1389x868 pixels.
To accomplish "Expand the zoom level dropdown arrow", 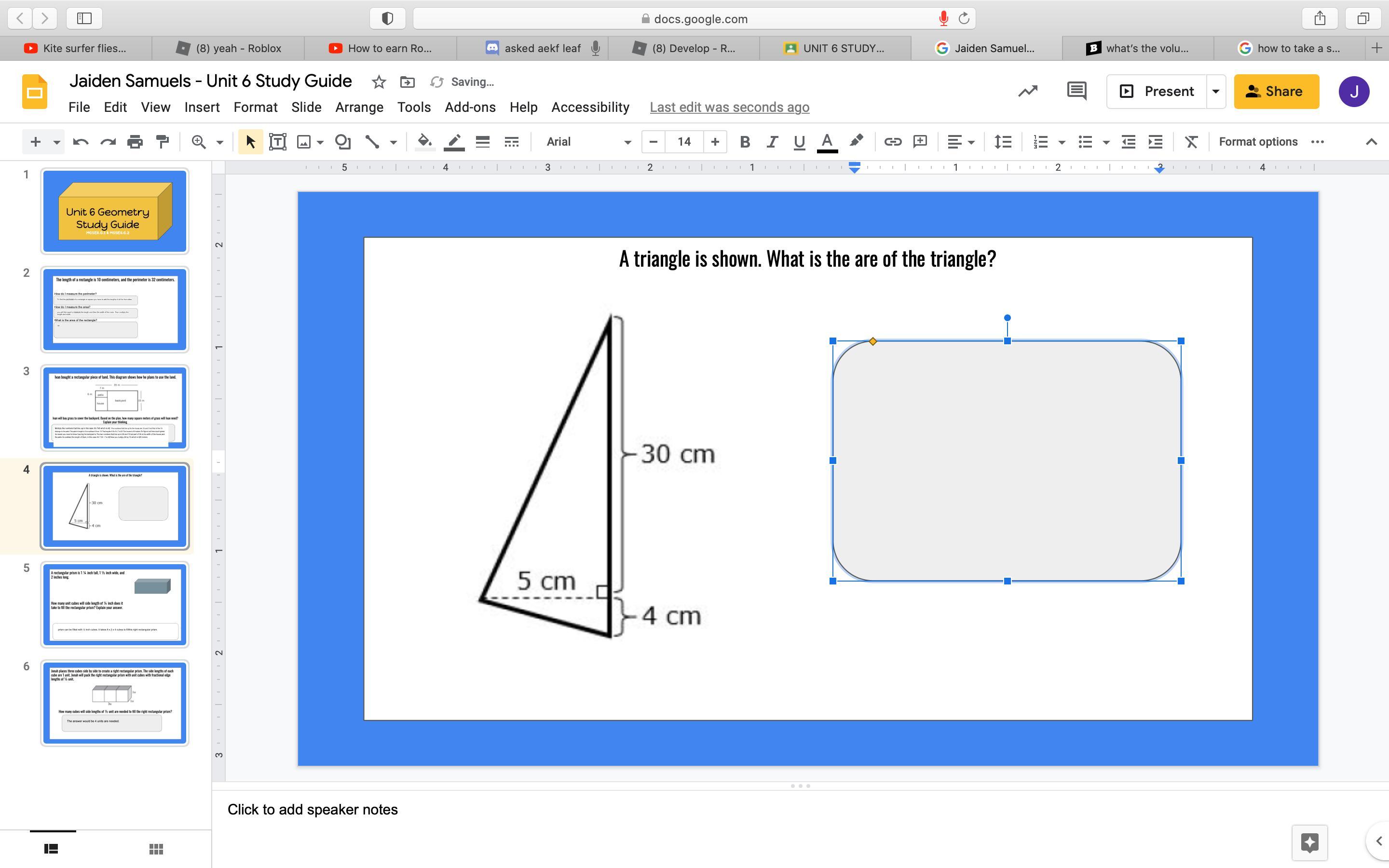I will pyautogui.click(x=219, y=142).
